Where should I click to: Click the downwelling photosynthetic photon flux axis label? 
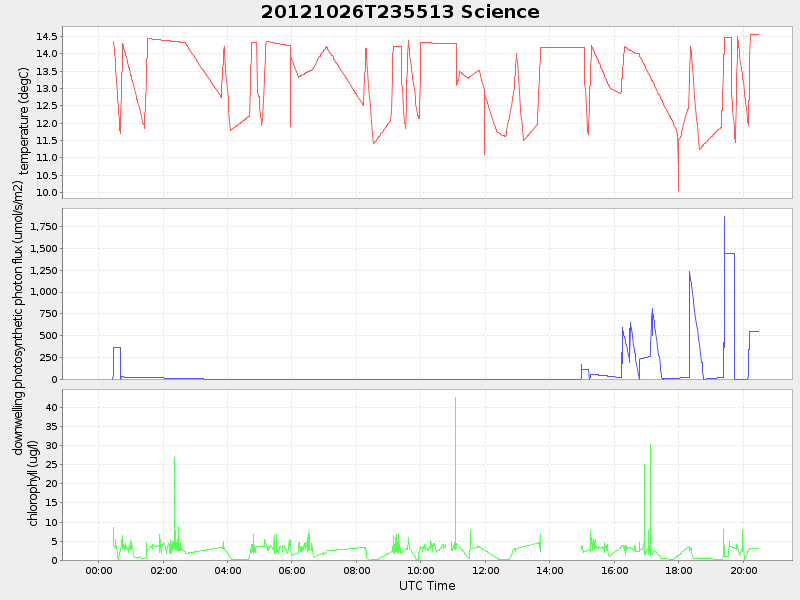(18, 318)
